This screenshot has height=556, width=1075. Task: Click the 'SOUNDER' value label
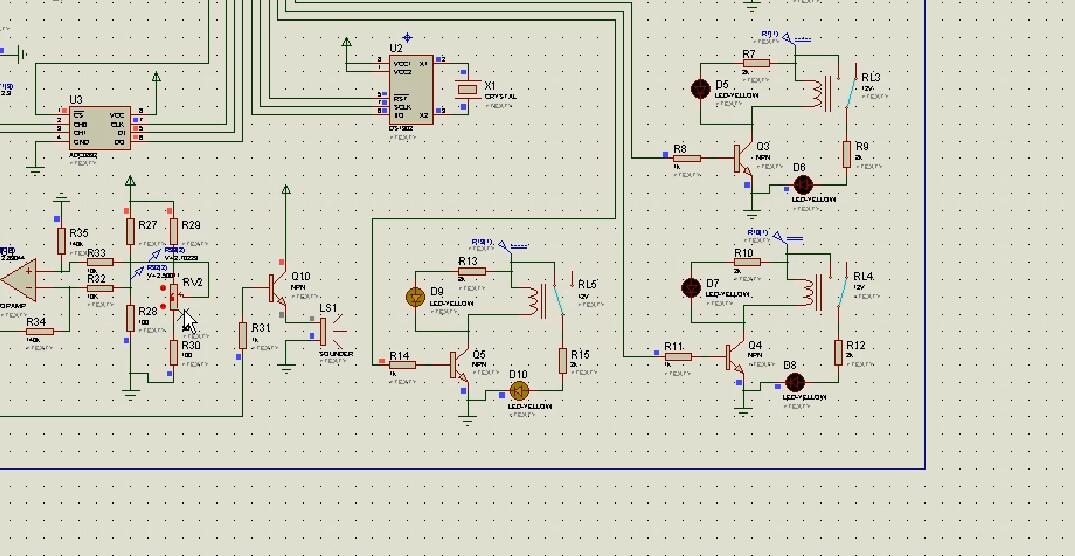click(337, 354)
